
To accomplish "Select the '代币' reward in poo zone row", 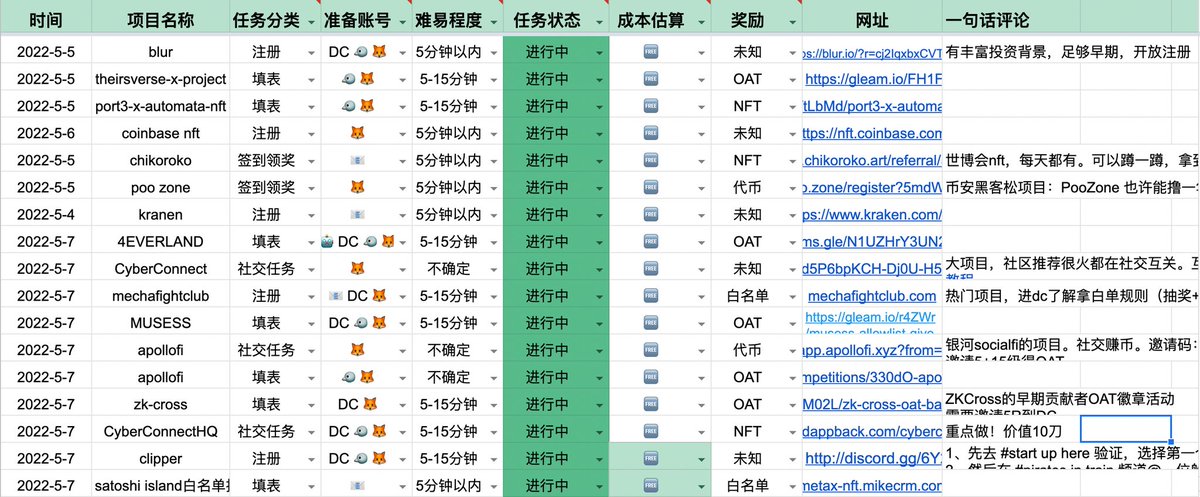I will click(747, 187).
